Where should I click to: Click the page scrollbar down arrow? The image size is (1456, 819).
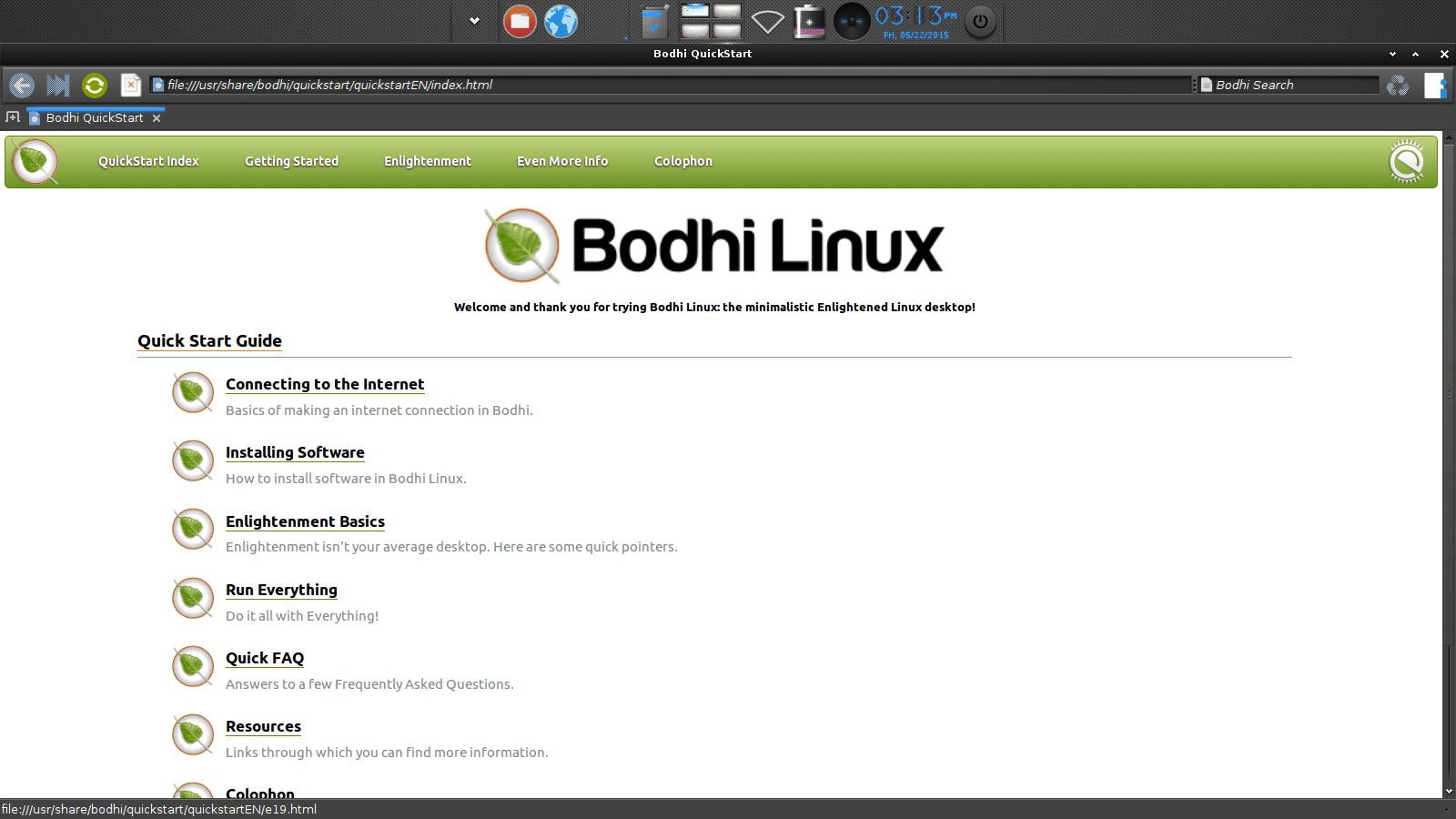pyautogui.click(x=1449, y=792)
